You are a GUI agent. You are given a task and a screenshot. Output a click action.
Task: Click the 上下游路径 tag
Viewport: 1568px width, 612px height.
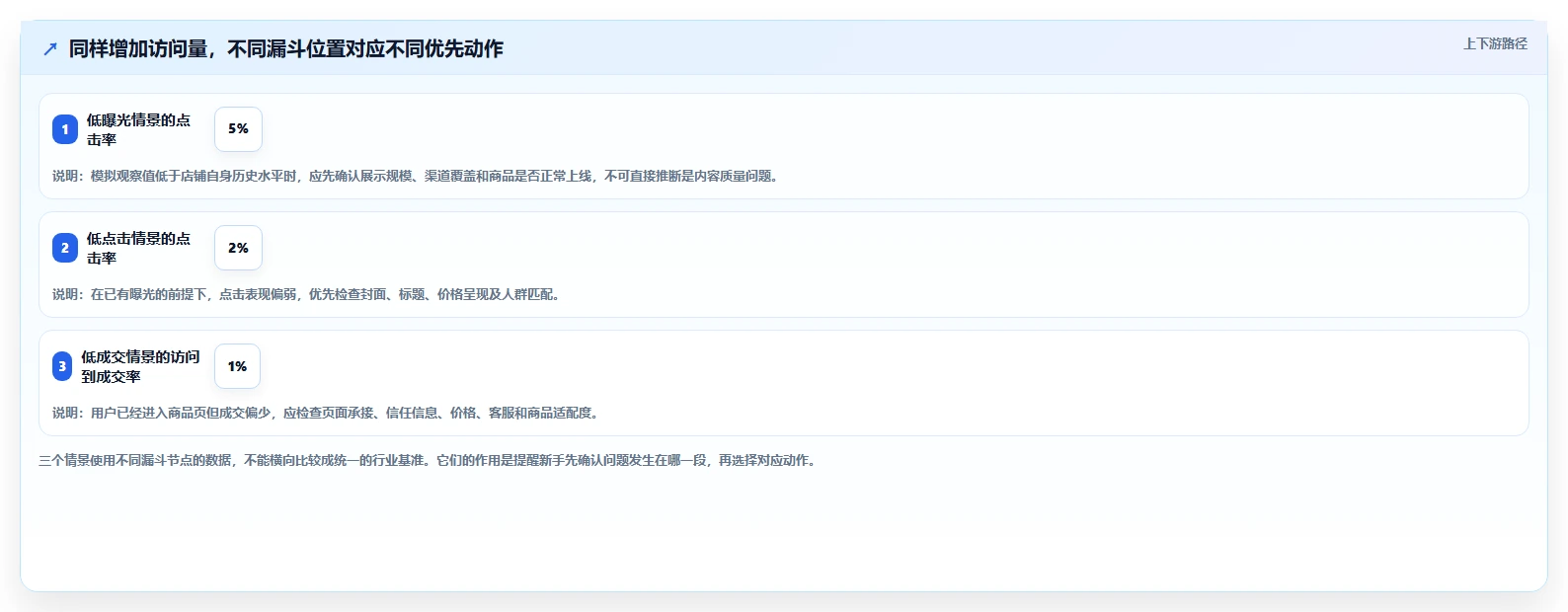click(1495, 43)
